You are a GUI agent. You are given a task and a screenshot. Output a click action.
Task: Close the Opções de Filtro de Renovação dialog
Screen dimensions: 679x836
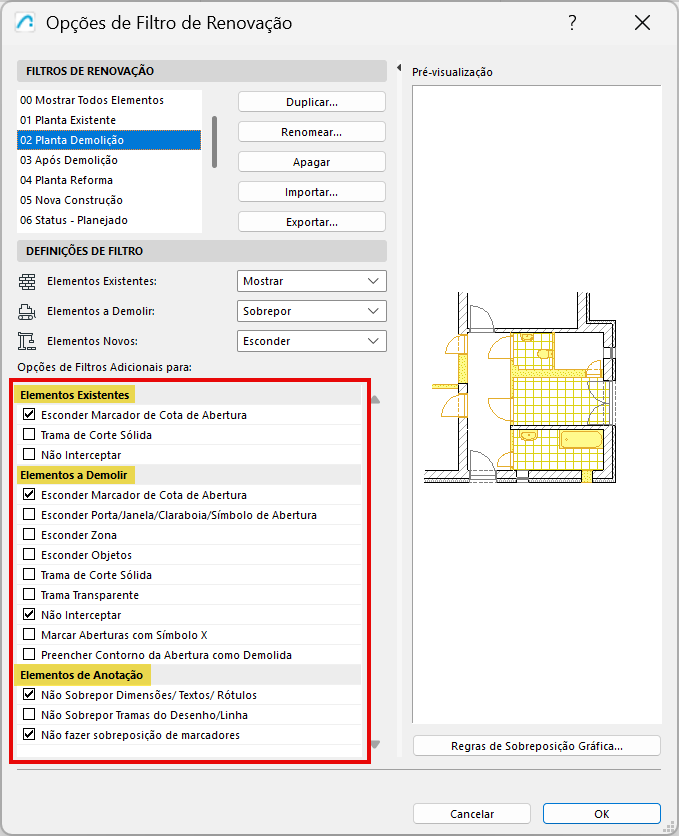(642, 22)
